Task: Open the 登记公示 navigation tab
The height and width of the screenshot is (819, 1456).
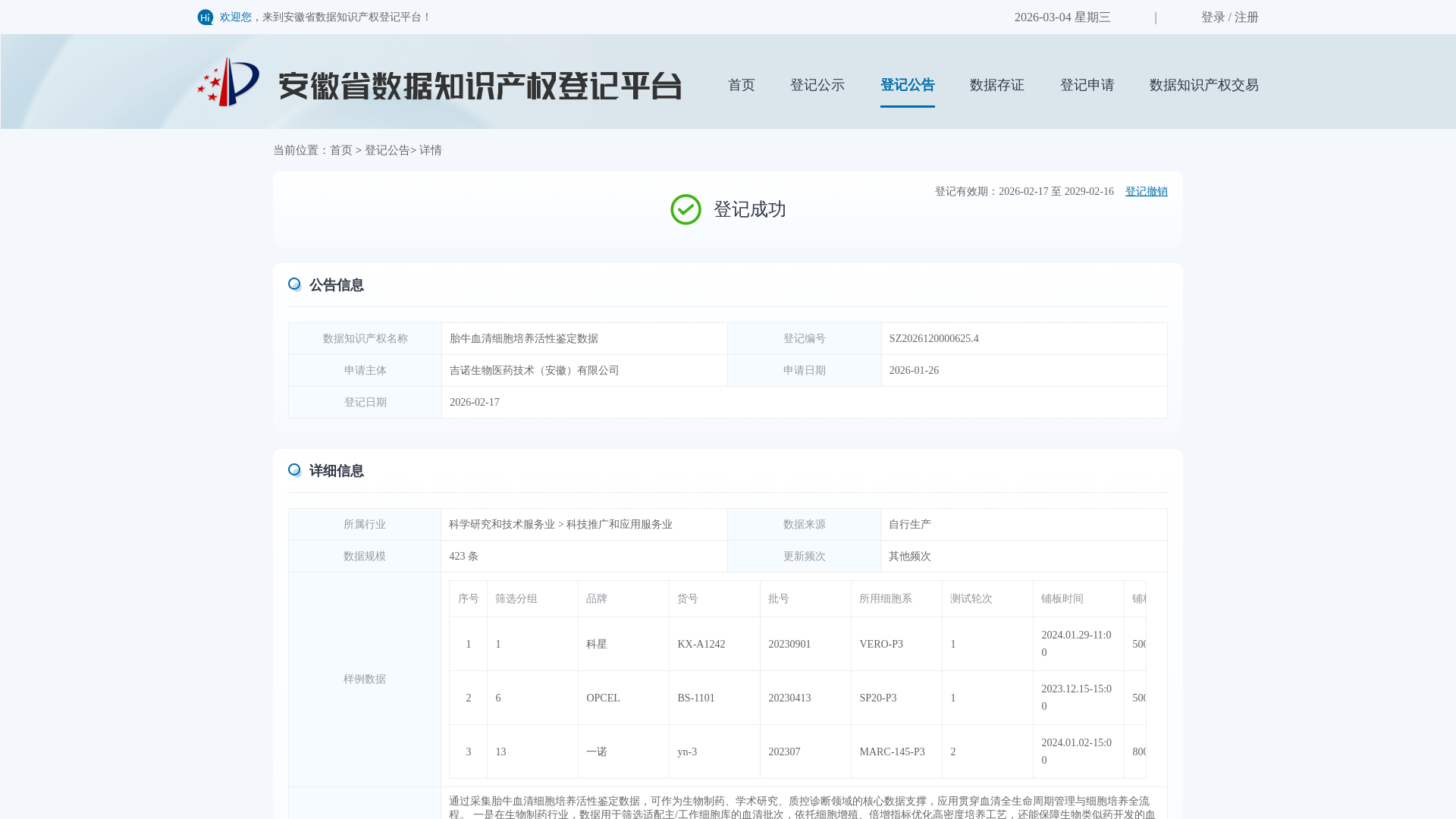Action: pos(817,85)
